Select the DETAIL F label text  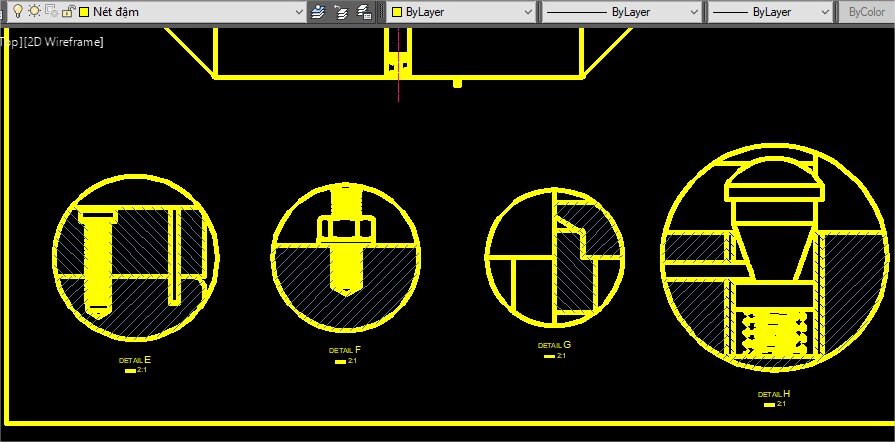[x=344, y=350]
